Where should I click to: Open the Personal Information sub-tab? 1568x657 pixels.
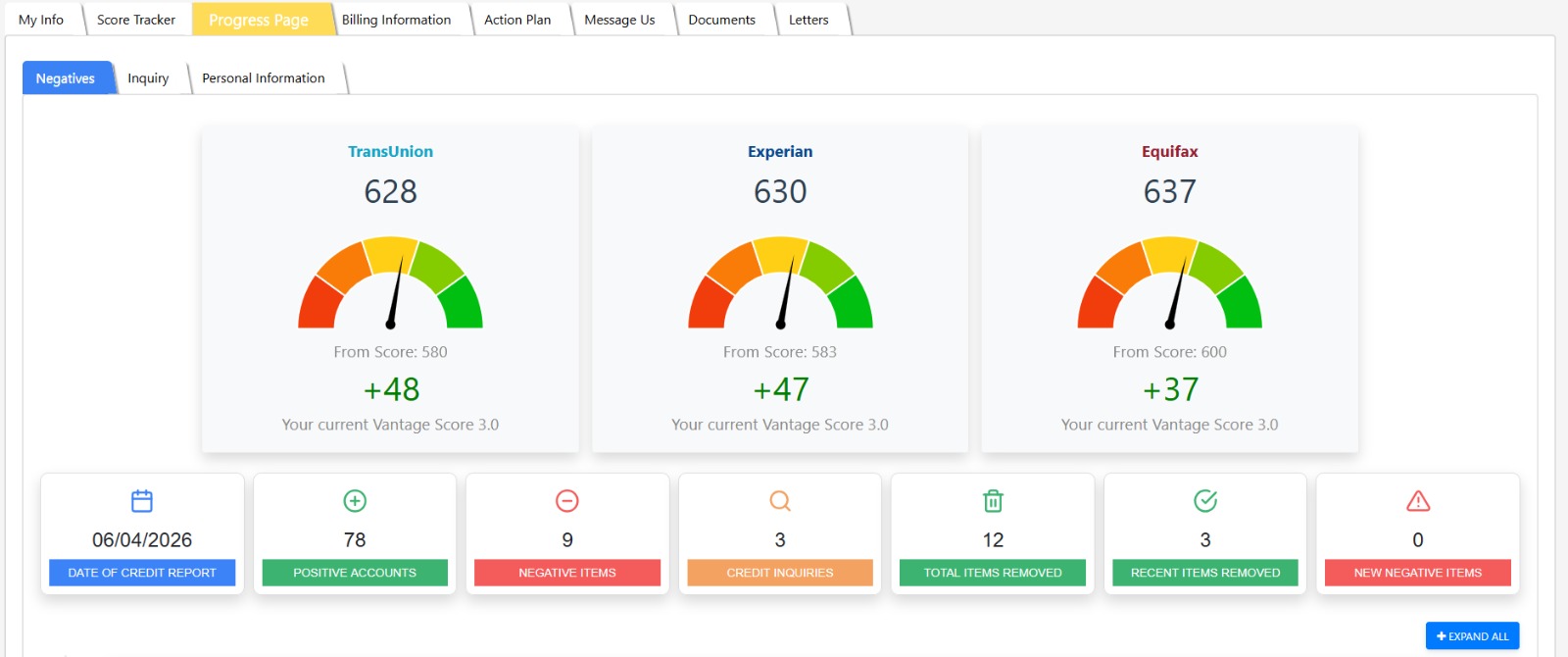point(264,78)
